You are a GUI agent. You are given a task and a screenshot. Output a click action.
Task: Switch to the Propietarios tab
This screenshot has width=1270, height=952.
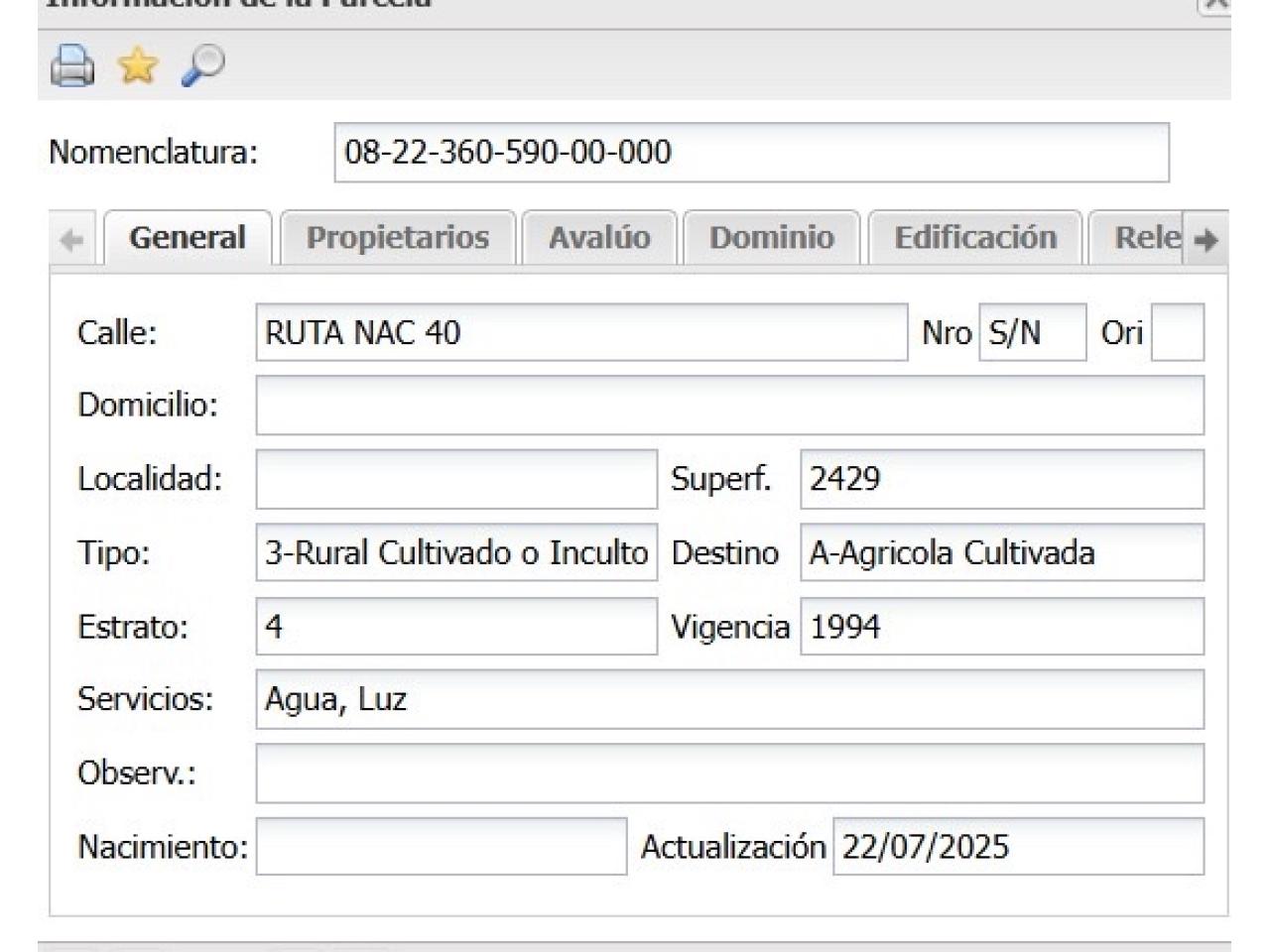[397, 238]
